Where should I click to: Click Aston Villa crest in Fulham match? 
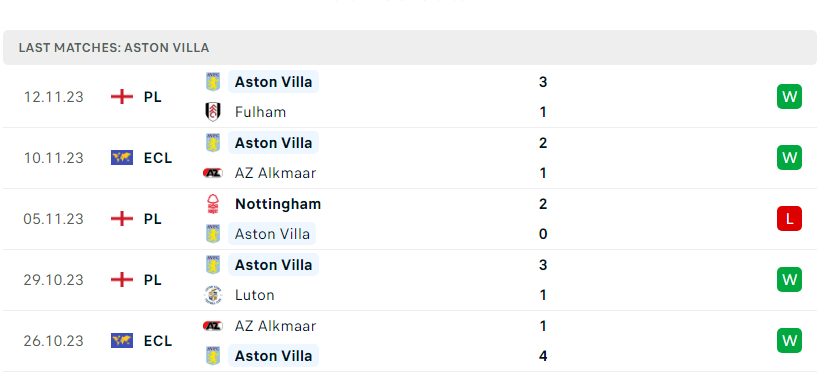coord(213,82)
